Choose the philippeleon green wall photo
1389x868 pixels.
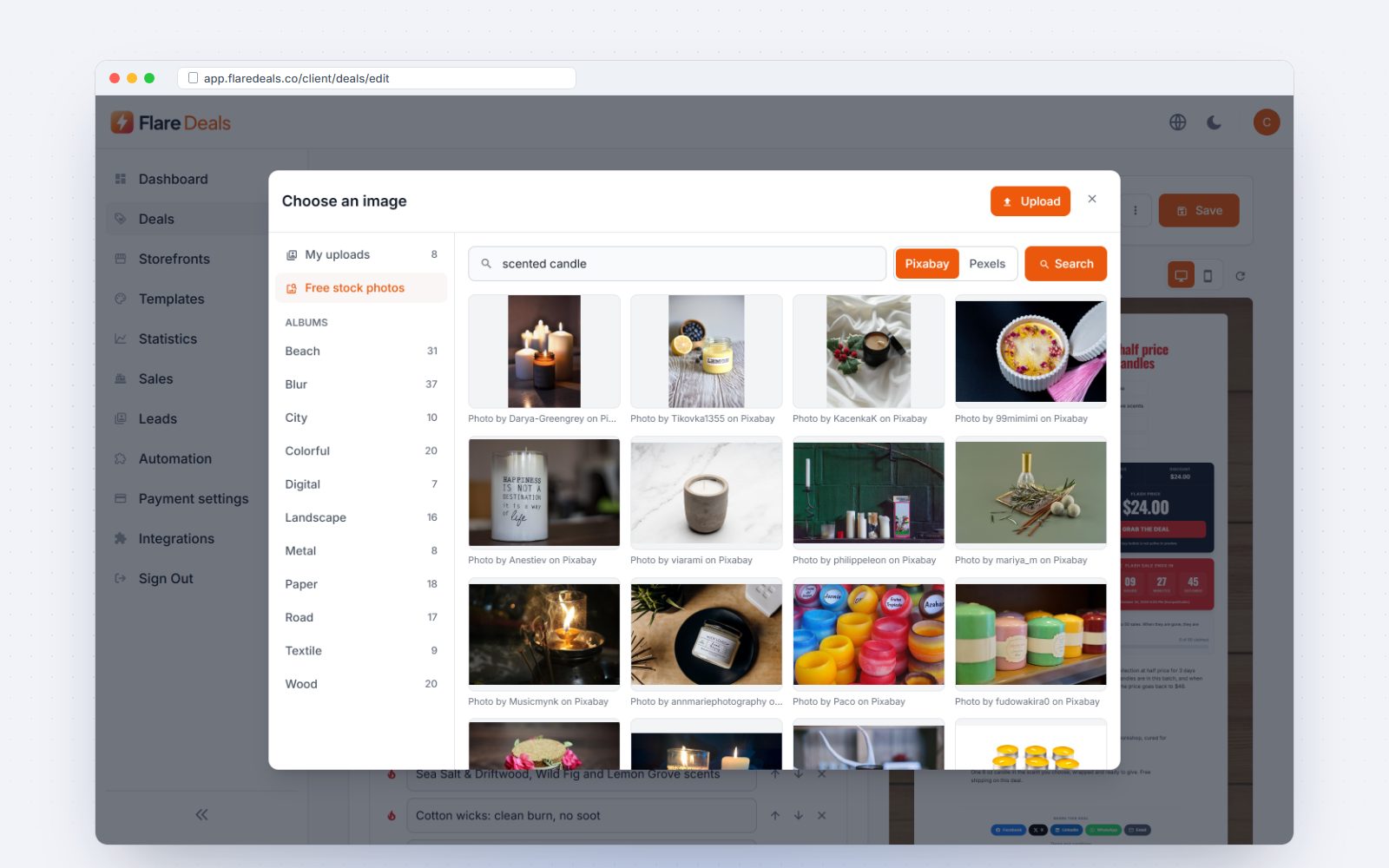point(868,492)
